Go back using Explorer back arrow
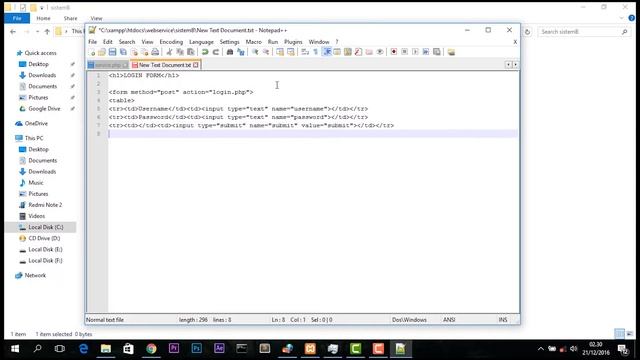This screenshot has width=640, height=360. pos(13,31)
